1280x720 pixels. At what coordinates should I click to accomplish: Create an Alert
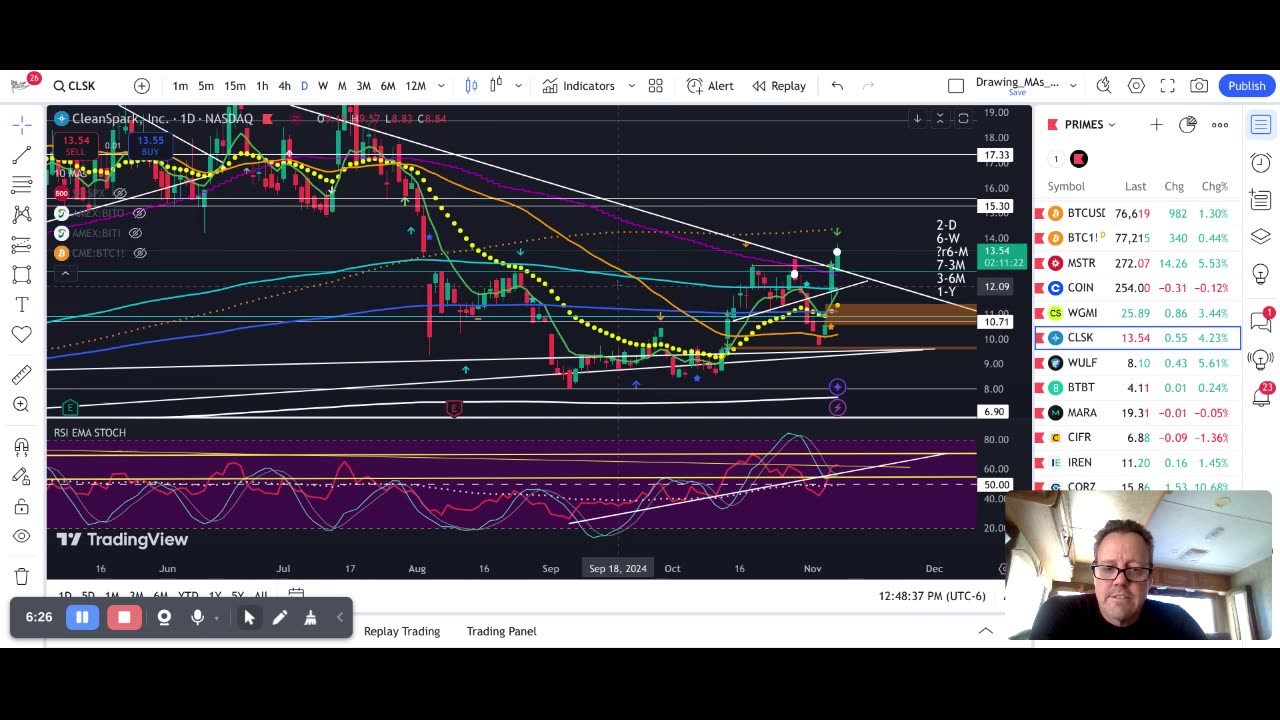point(710,86)
